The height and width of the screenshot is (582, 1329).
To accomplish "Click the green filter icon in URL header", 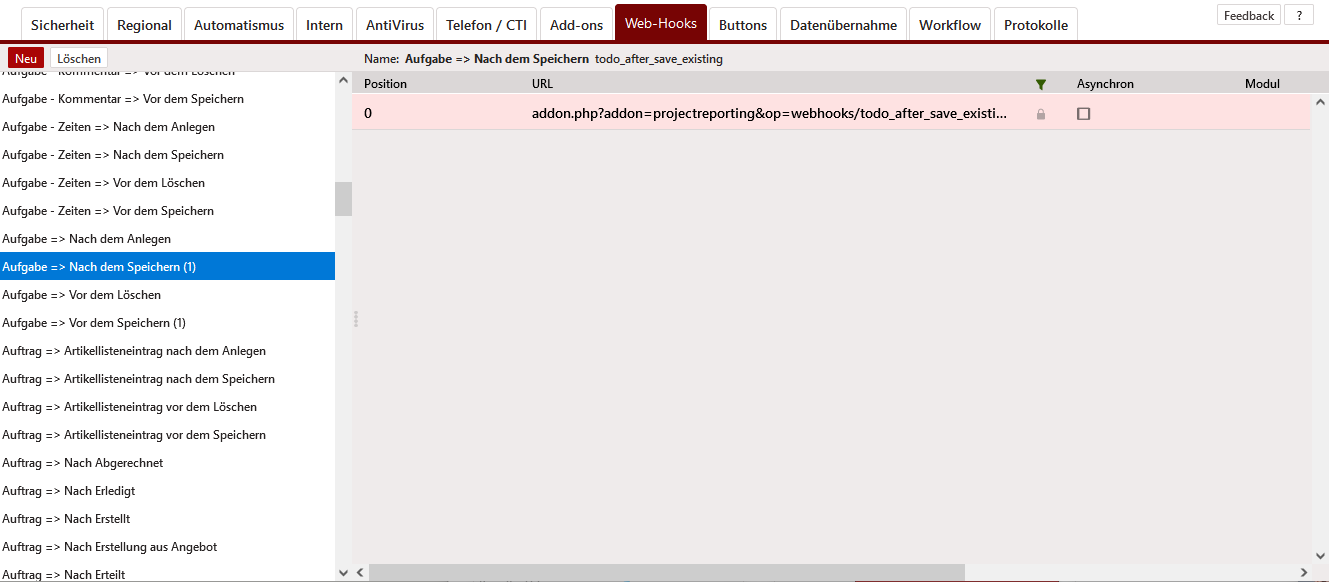I will pos(1041,85).
